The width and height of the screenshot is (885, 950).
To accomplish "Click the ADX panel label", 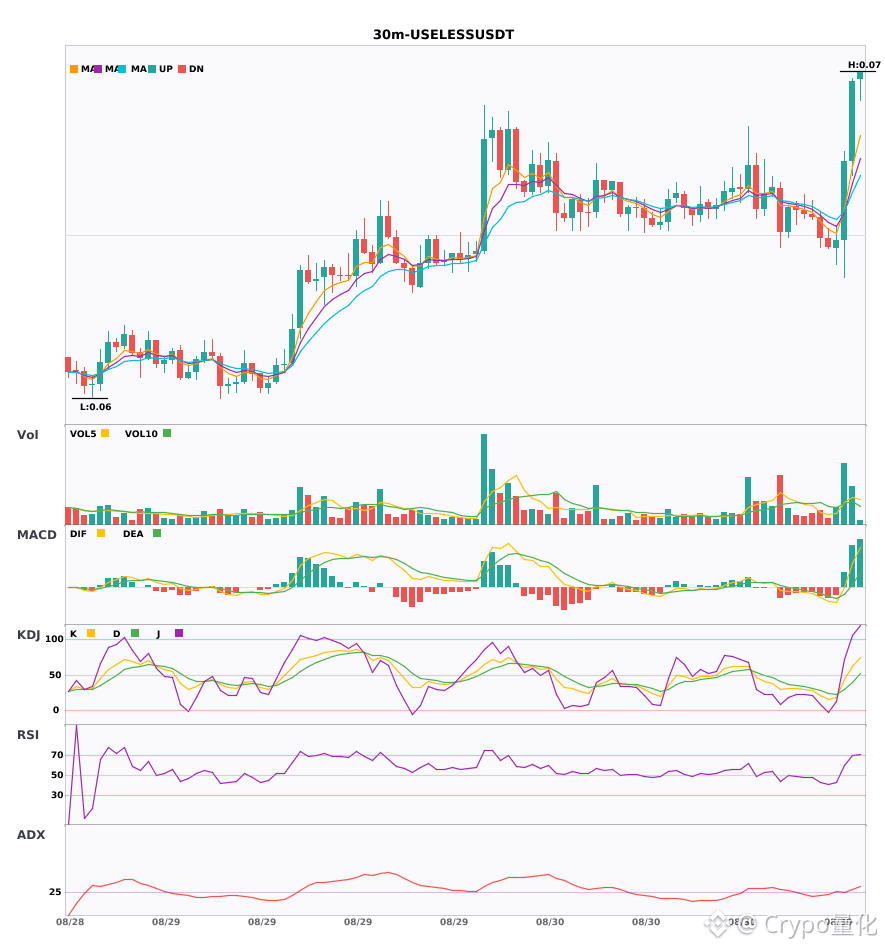I will 31,835.
